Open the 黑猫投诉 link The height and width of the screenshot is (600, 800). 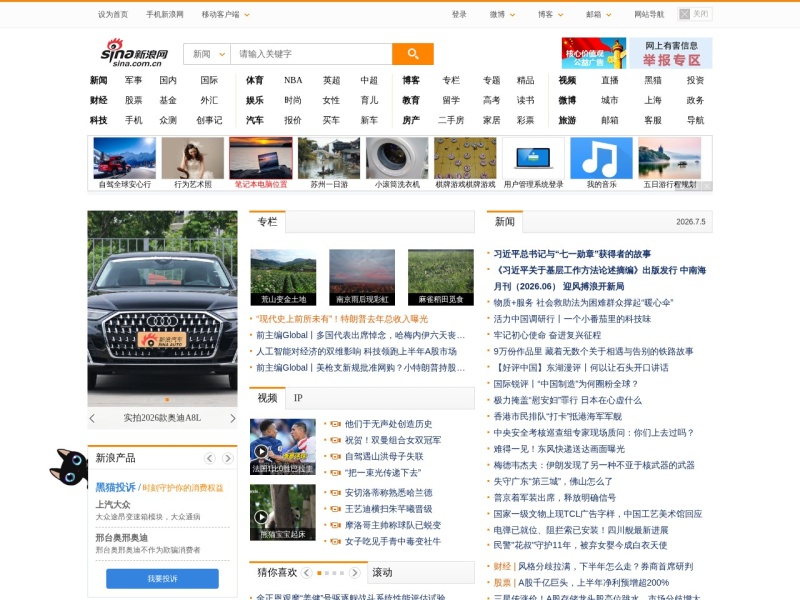point(116,487)
